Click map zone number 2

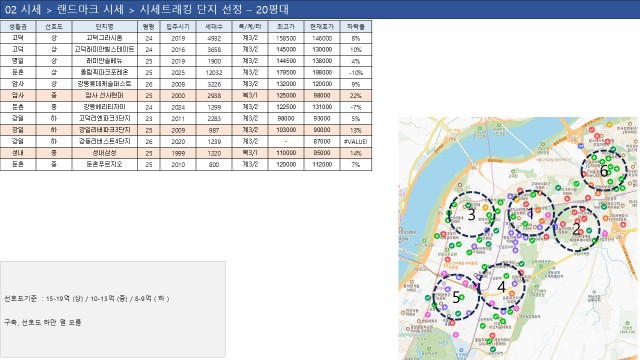pos(576,229)
